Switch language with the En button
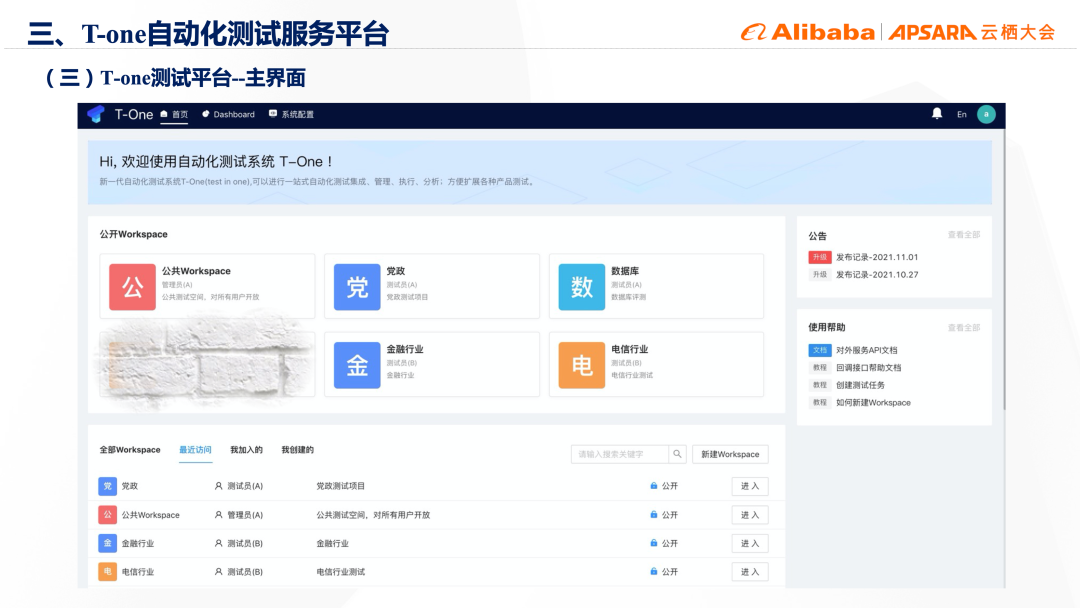This screenshot has height=608, width=1080. (x=962, y=114)
